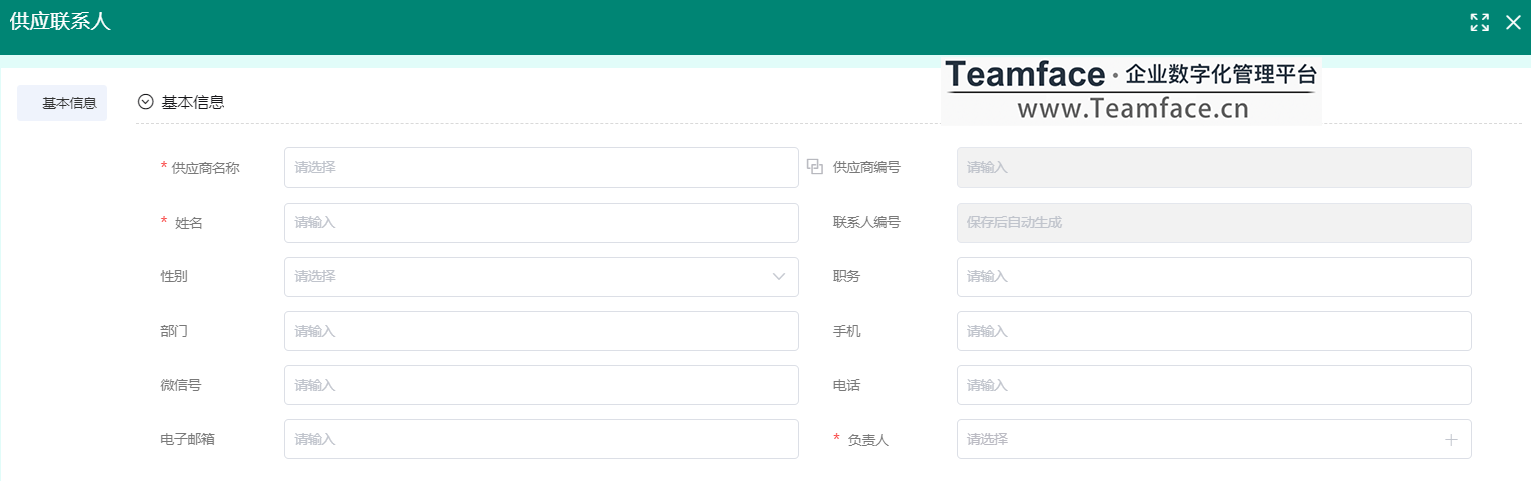The image size is (1531, 481).
Task: Focus the 姓名 input field
Action: pos(541,223)
